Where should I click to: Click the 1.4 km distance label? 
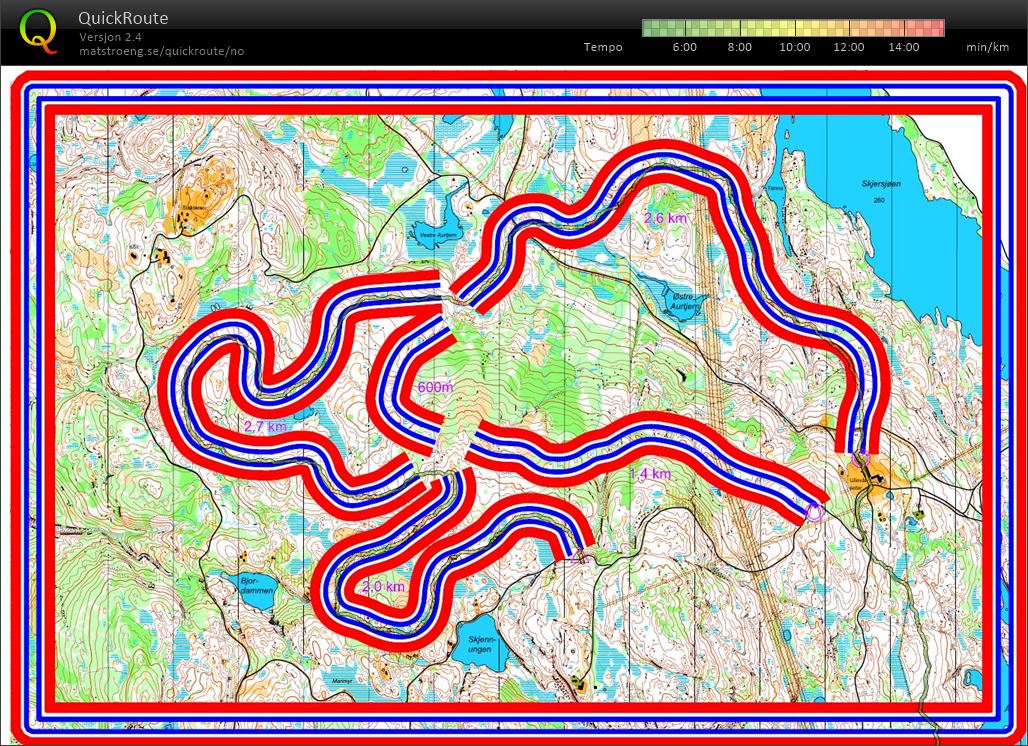point(650,473)
